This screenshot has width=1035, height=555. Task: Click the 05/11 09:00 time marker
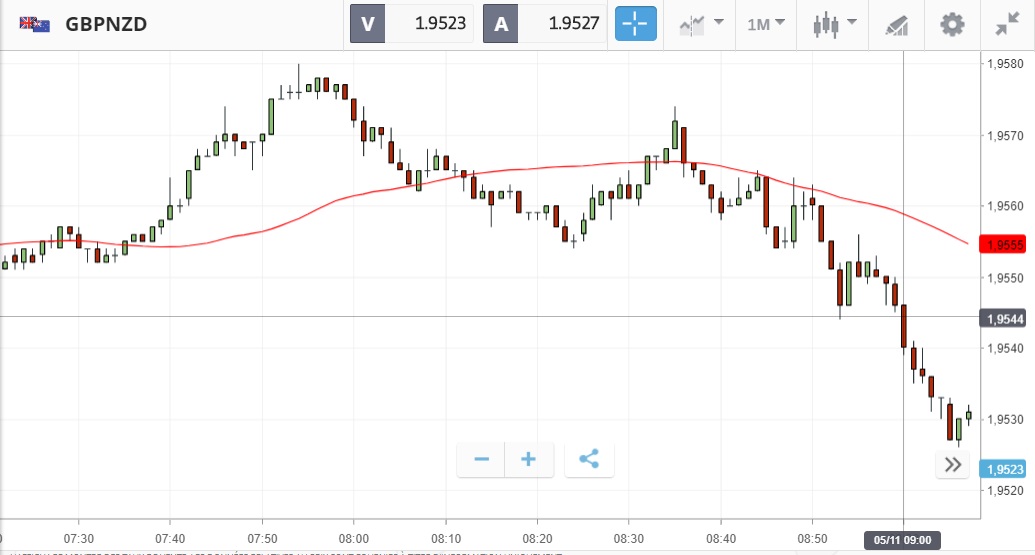pos(903,540)
